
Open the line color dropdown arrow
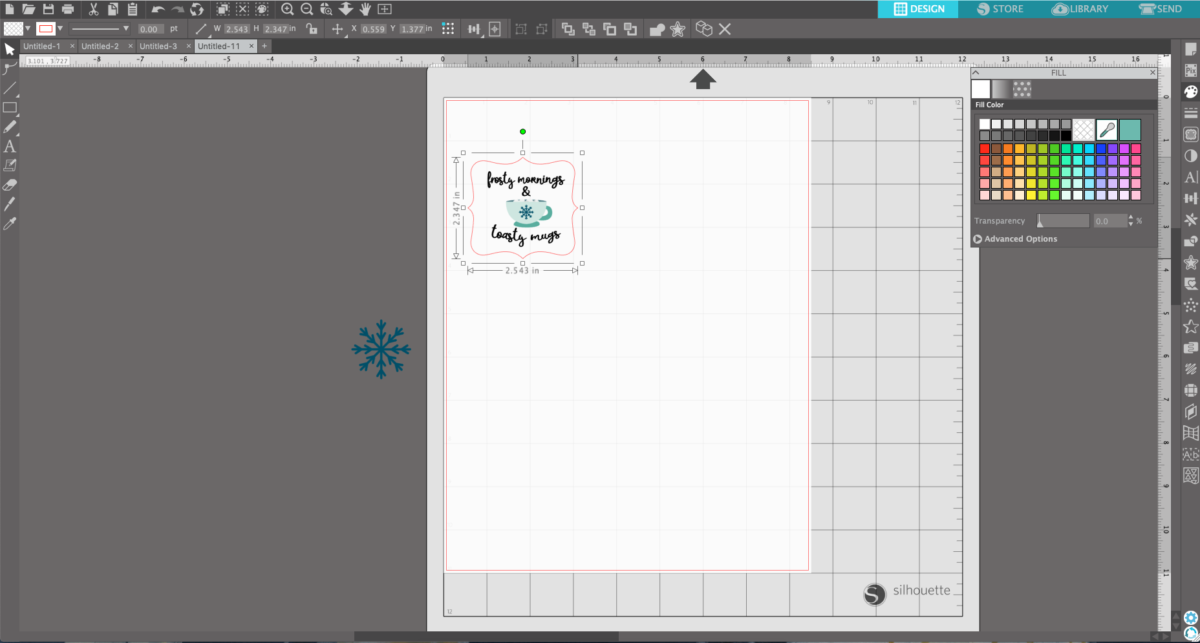[x=59, y=29]
